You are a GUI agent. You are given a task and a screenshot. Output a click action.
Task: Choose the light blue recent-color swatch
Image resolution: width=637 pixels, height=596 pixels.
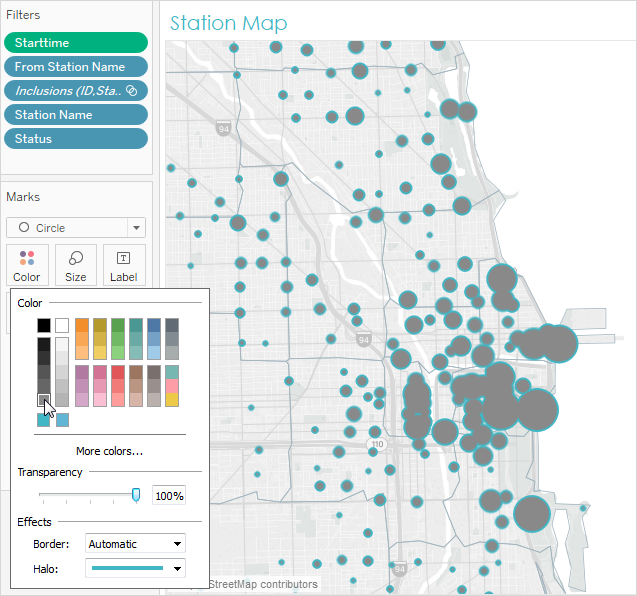click(62, 420)
